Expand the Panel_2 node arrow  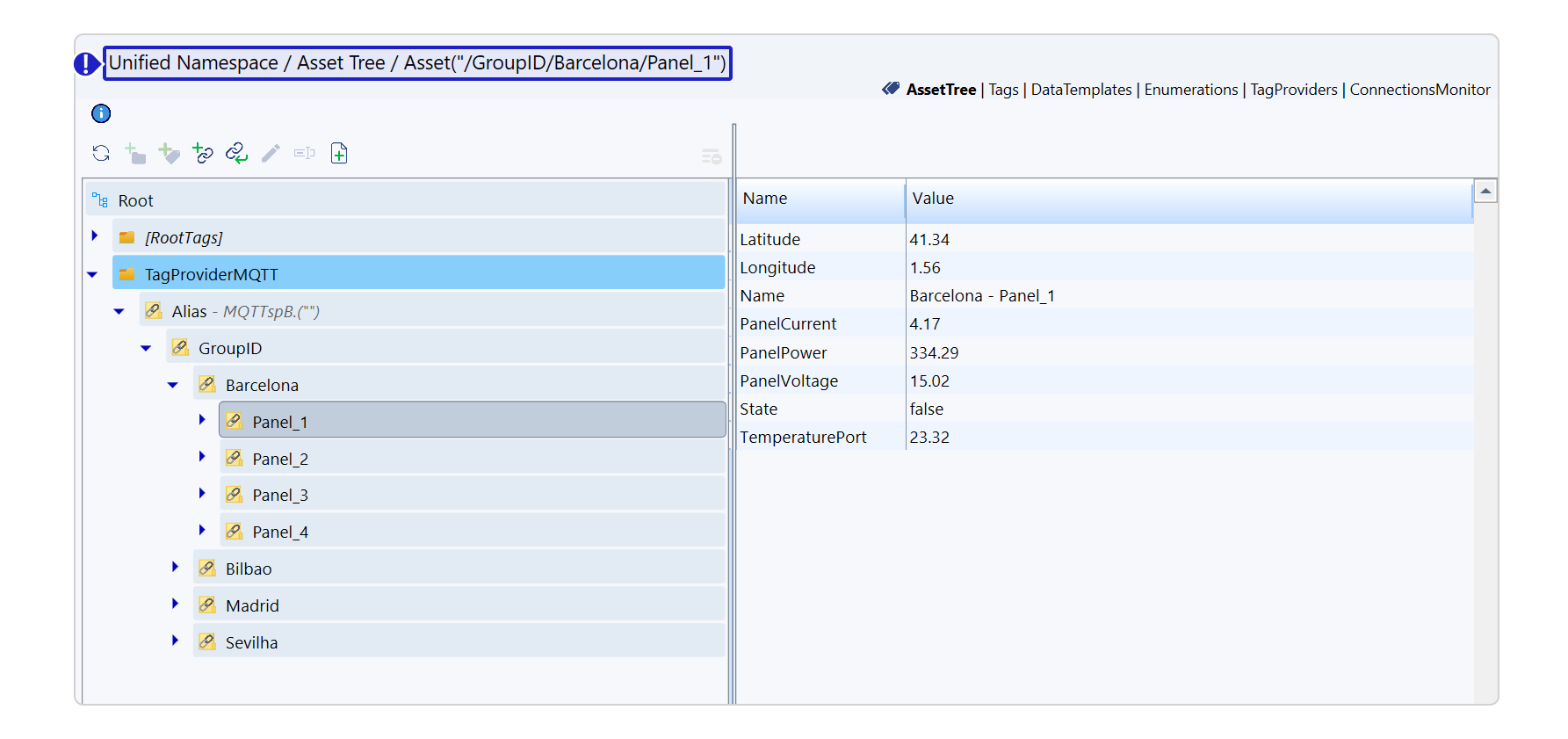pos(201,457)
